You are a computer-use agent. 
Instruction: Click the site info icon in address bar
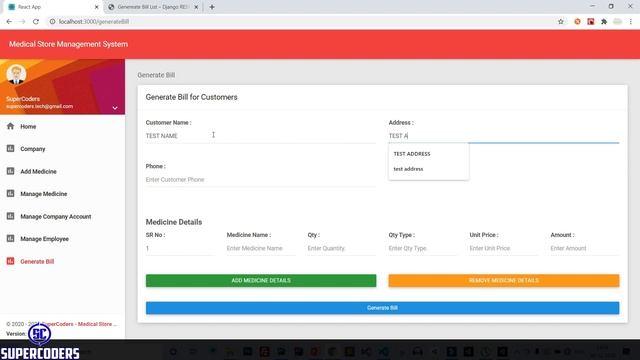coord(52,22)
